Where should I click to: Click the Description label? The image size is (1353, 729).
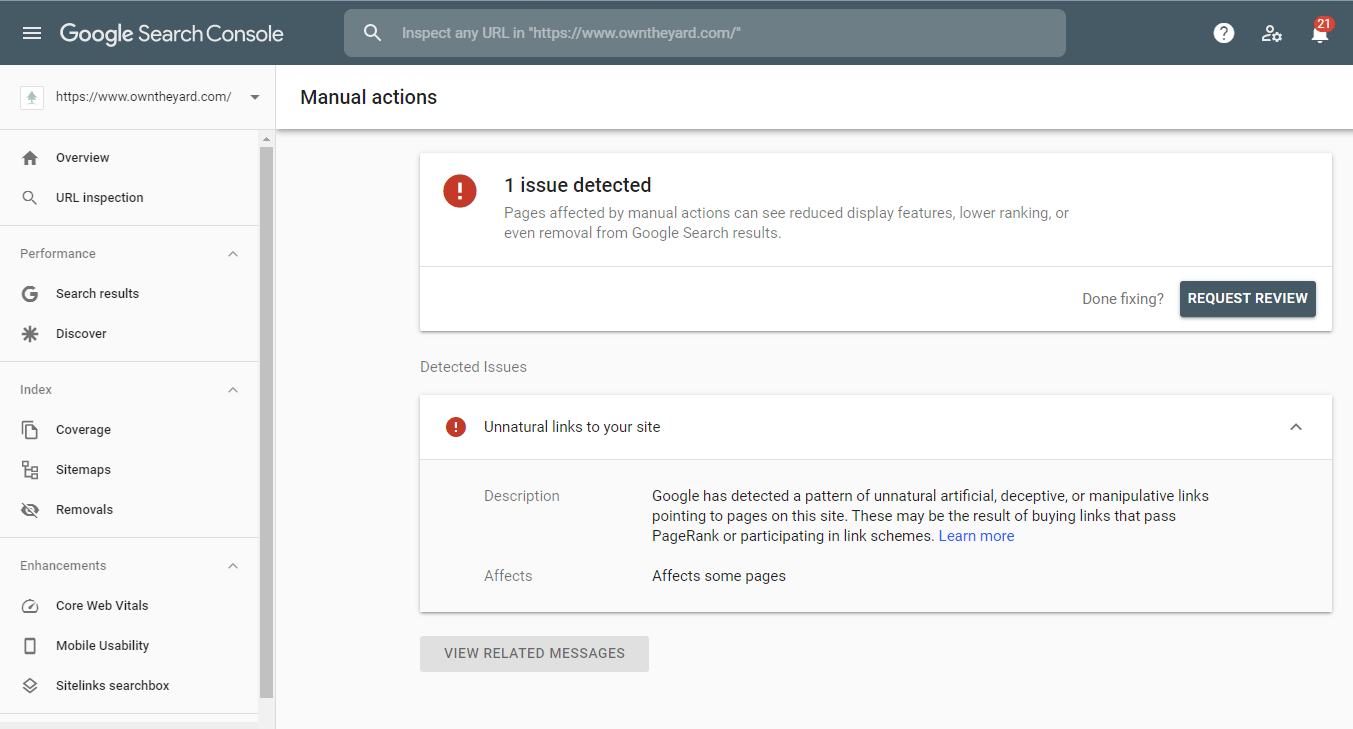tap(522, 496)
